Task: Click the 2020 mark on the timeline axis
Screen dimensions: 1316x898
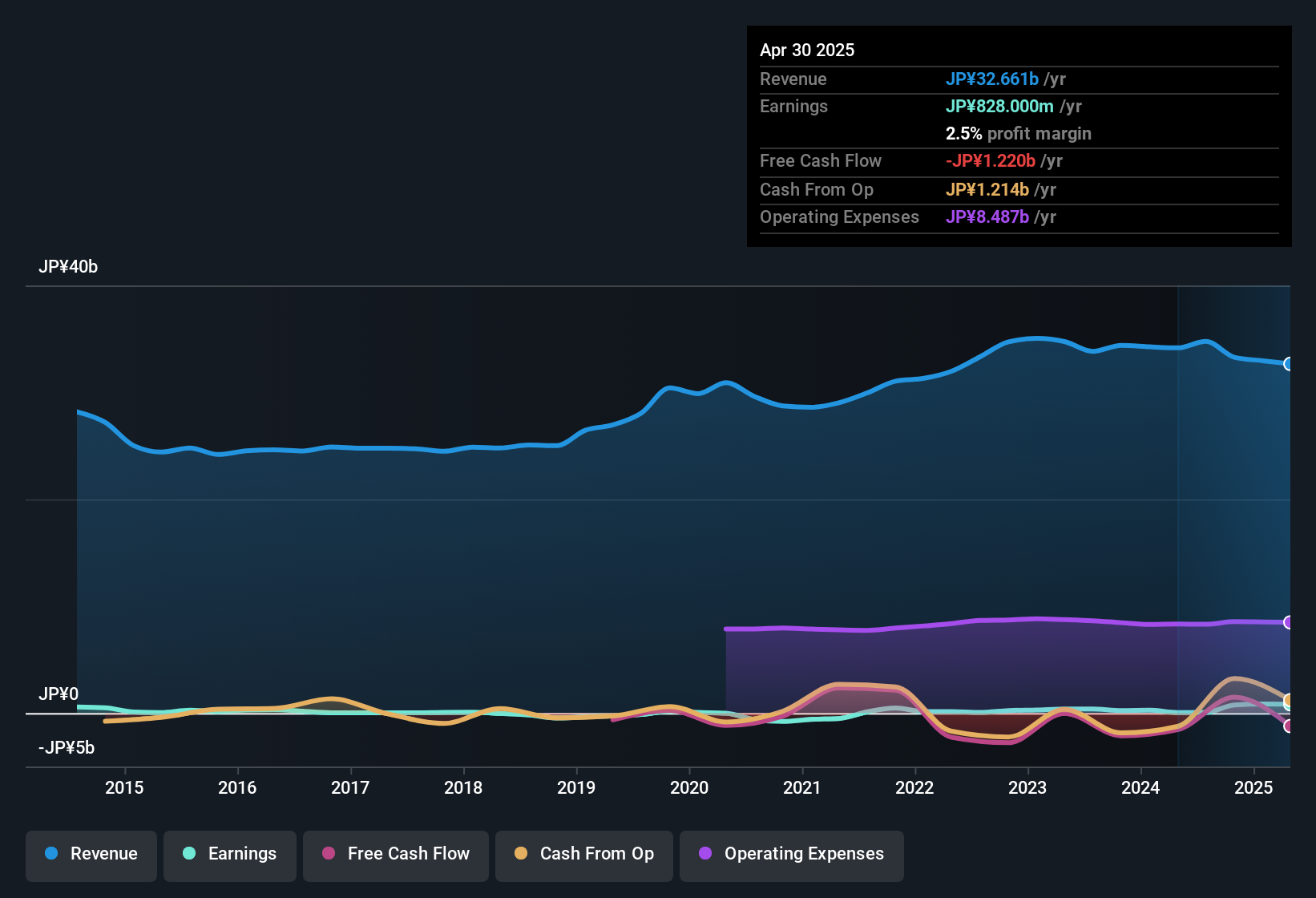Action: coord(689,788)
